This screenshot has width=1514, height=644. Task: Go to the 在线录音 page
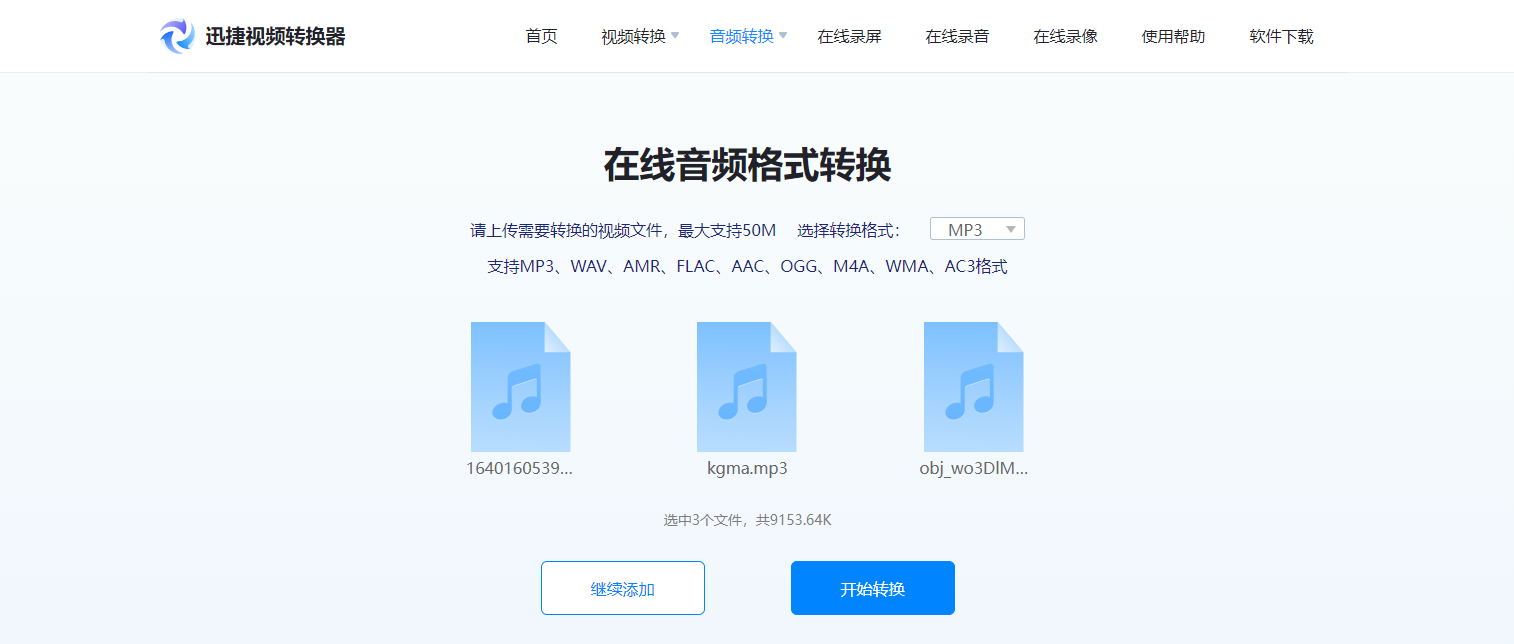pyautogui.click(x=957, y=35)
